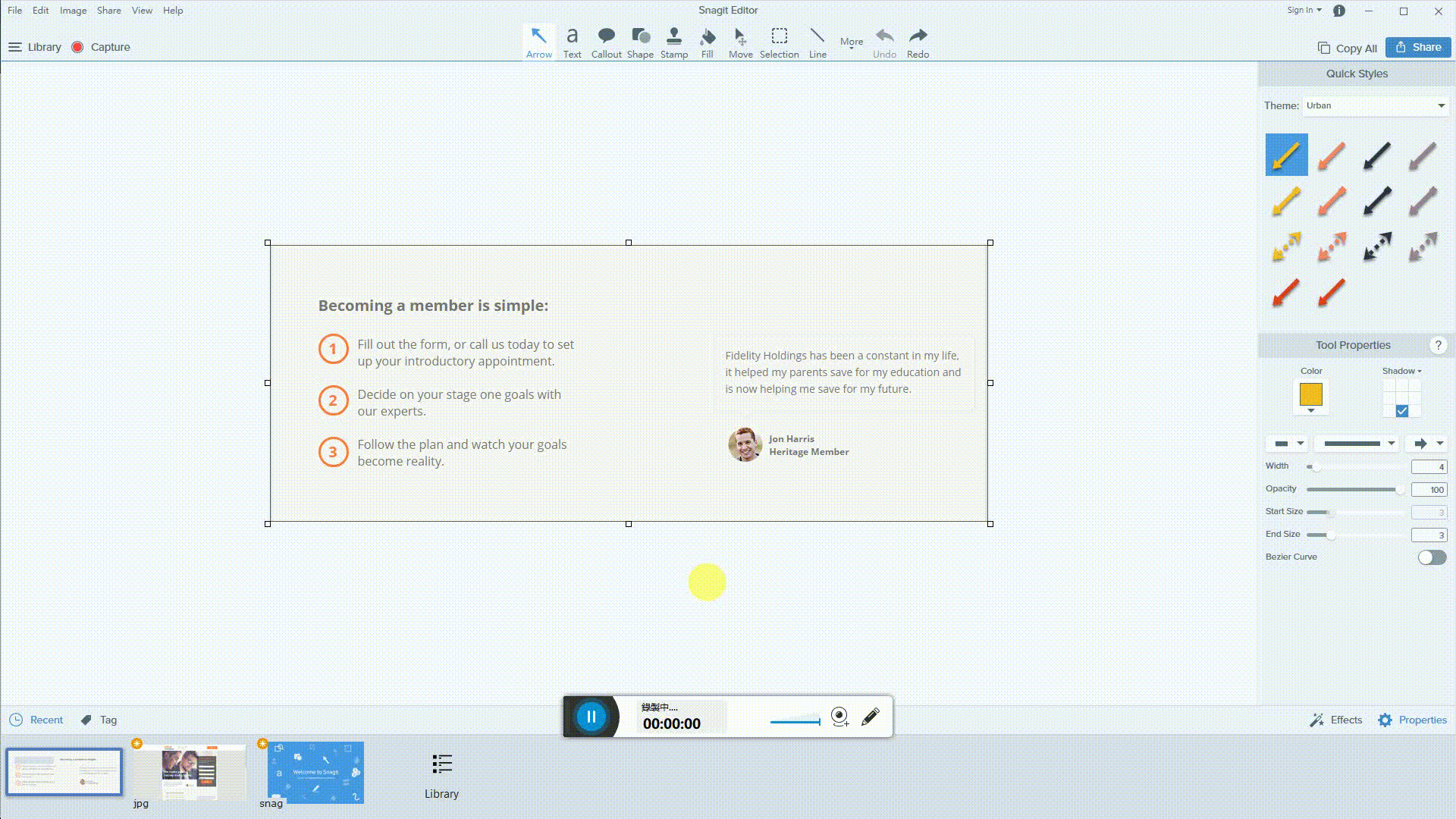
Task: Open the View menu
Action: (143, 10)
